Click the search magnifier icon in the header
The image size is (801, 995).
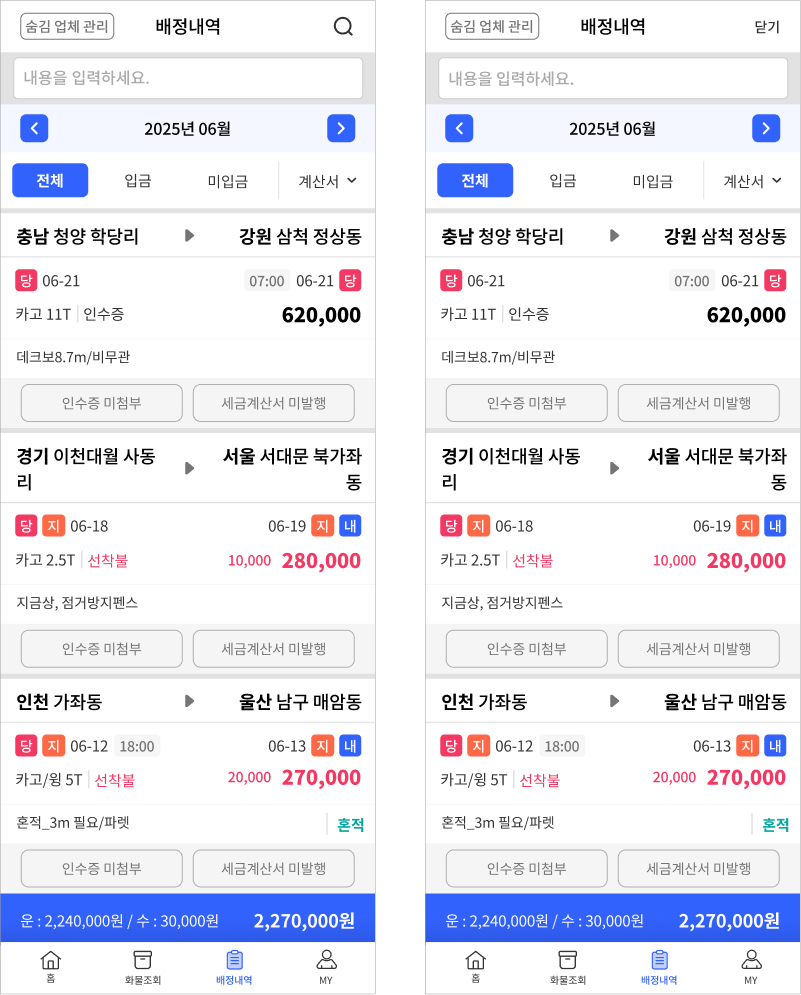pos(343,27)
